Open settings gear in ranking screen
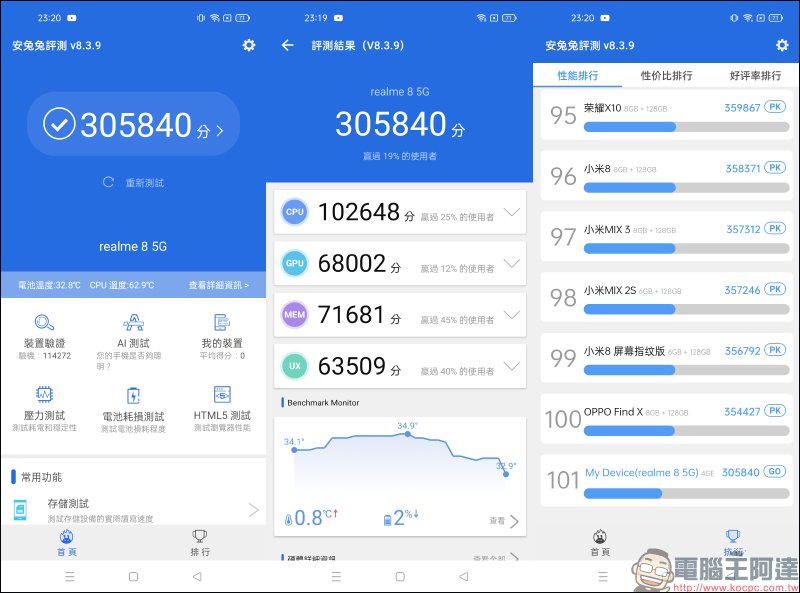Screen dimensions: 800x593 pos(782,45)
